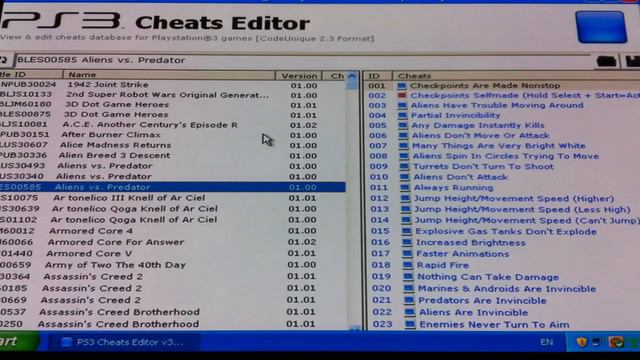The width and height of the screenshot is (640, 360).
Task: Click the security shield icon in system tray
Action: pyautogui.click(x=582, y=342)
